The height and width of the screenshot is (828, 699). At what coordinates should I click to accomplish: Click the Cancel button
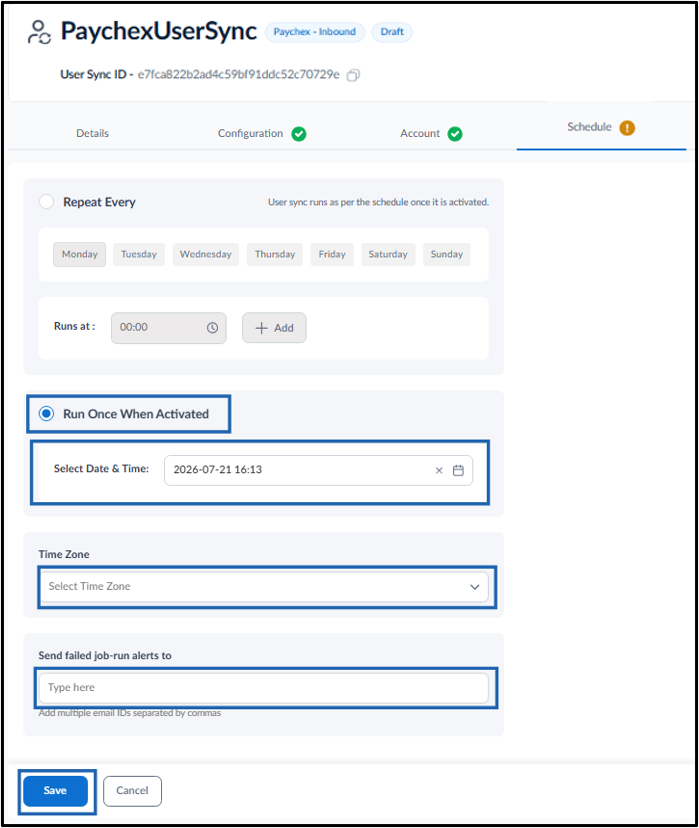tap(133, 791)
